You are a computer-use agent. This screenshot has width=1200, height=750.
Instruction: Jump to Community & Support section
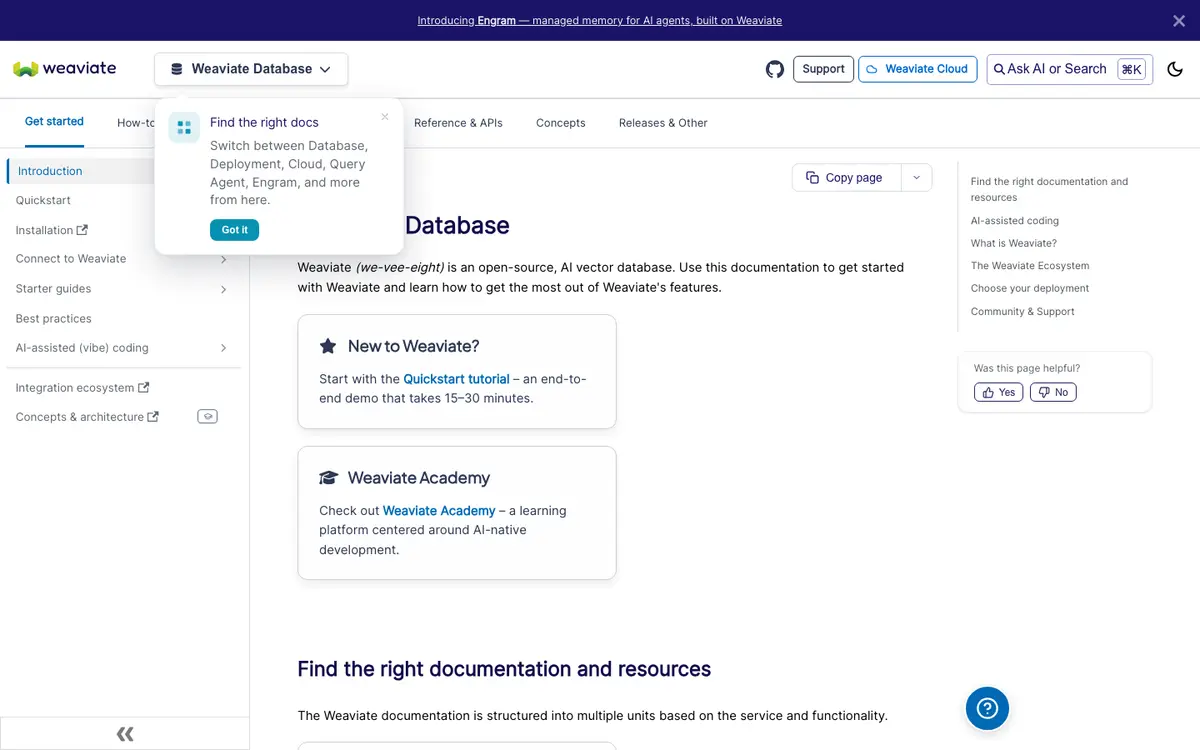[1022, 311]
